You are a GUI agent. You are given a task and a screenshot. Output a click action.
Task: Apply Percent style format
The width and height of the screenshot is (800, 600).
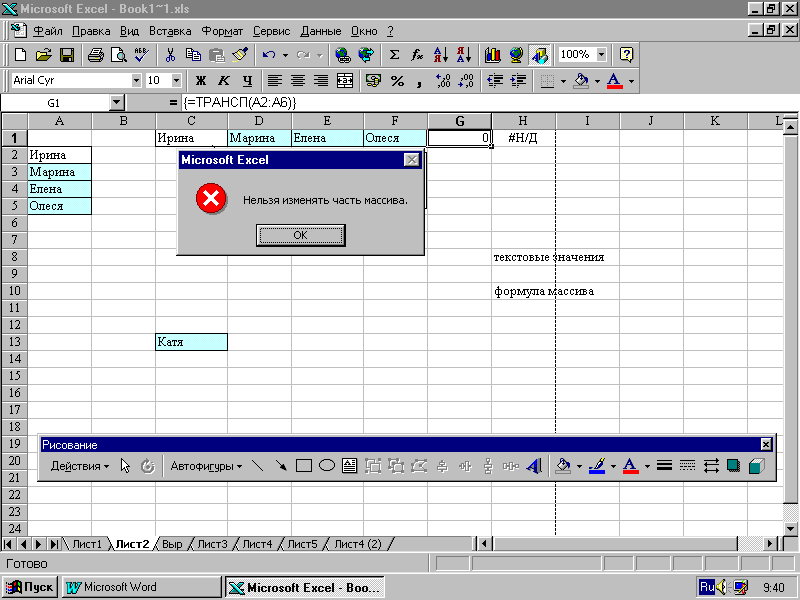[397, 81]
